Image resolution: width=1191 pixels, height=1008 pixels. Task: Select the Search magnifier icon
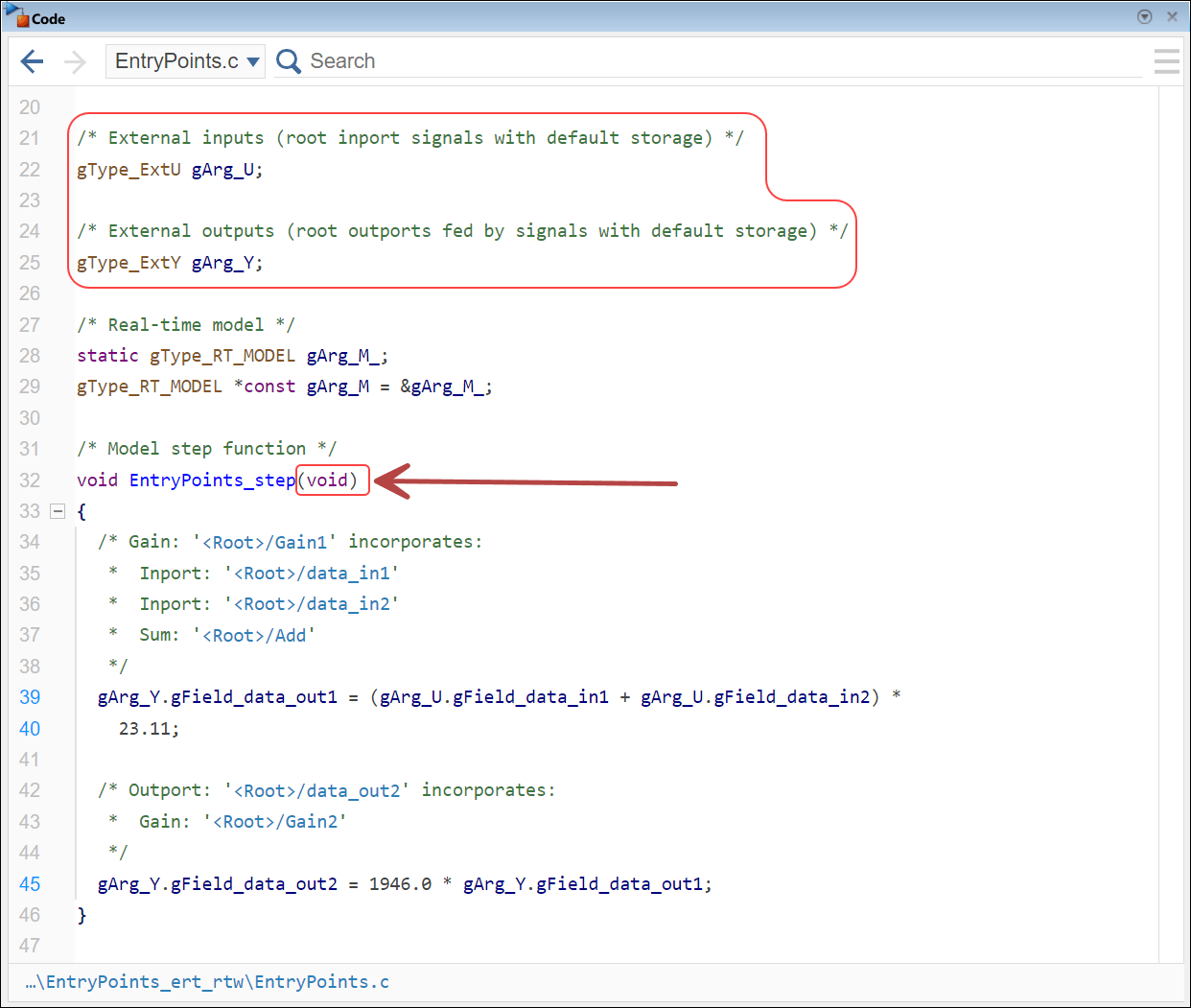click(x=289, y=60)
